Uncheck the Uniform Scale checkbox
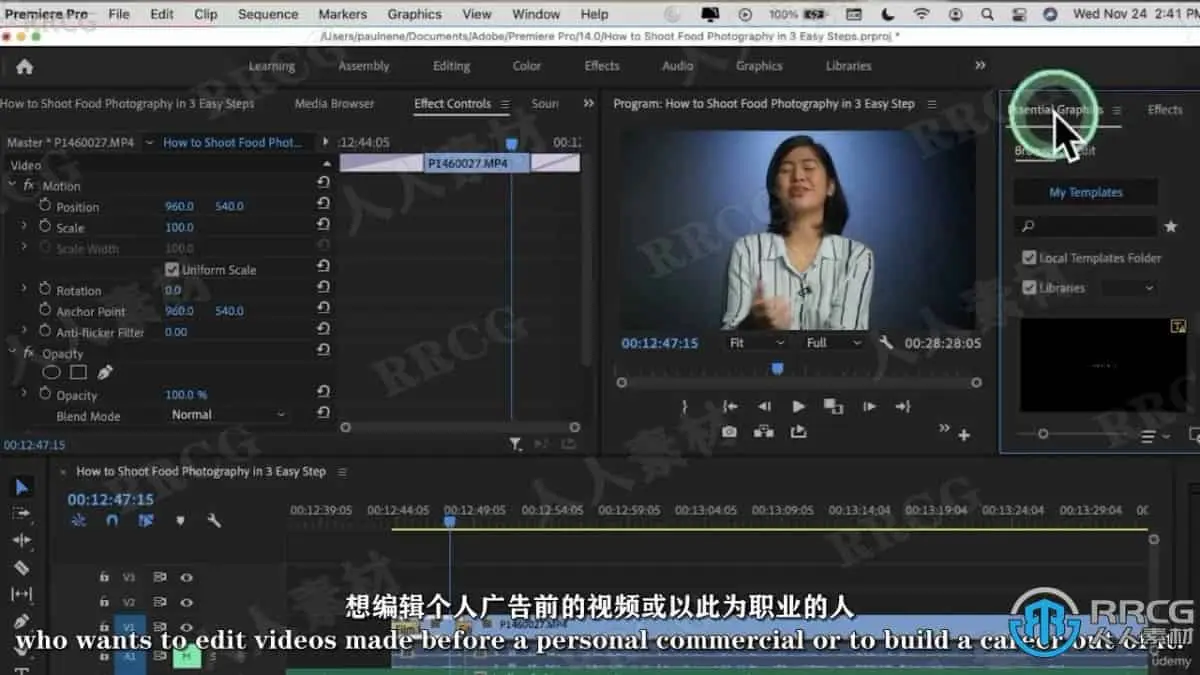The image size is (1200, 675). [171, 269]
